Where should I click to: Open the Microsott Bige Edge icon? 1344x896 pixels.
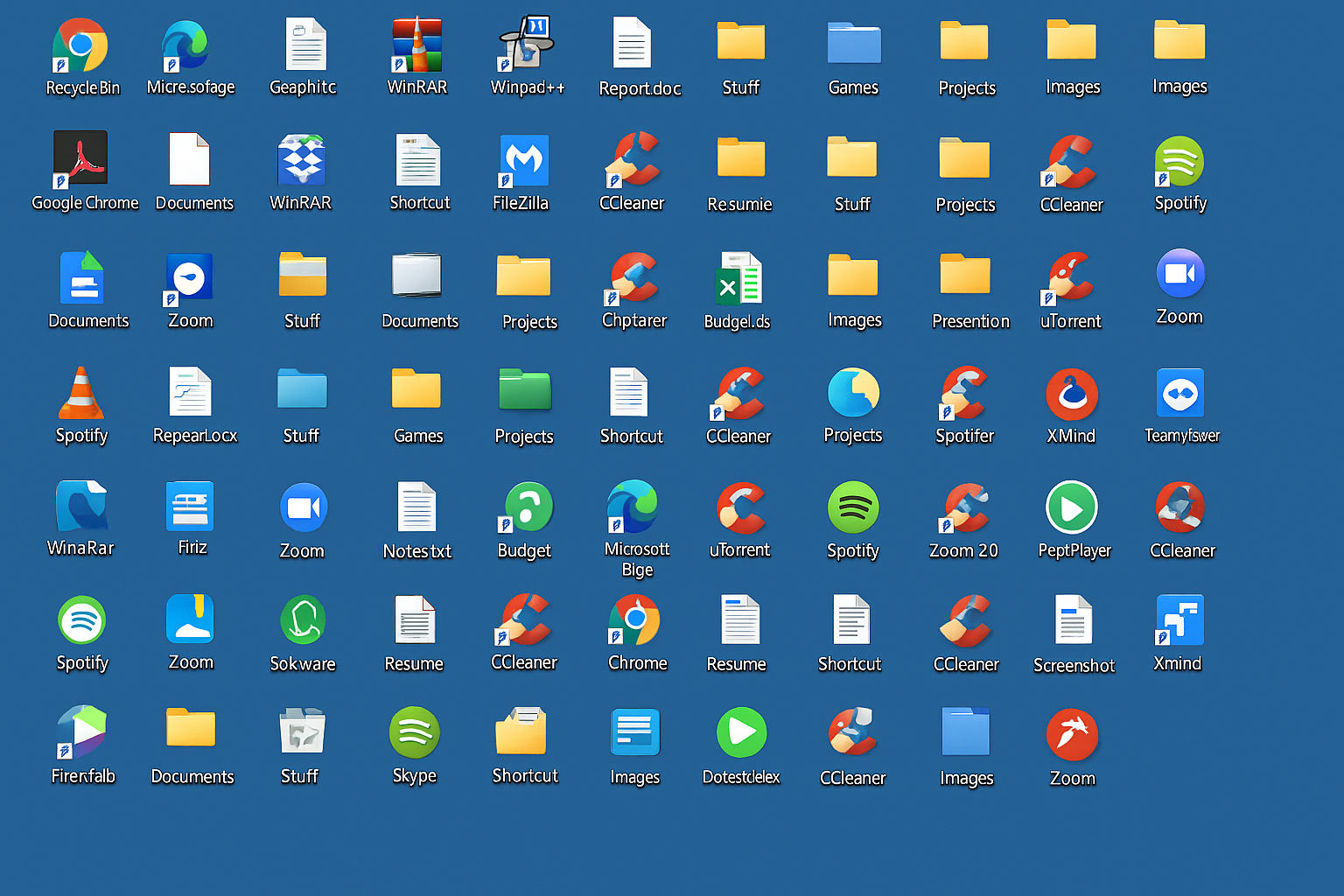(633, 506)
